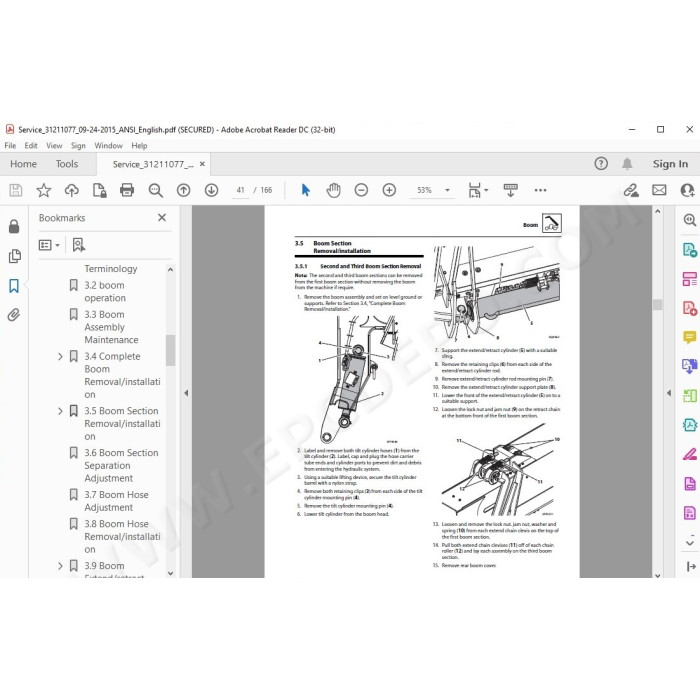Show more tools ellipsis
The image size is (700, 700).
click(x=540, y=190)
